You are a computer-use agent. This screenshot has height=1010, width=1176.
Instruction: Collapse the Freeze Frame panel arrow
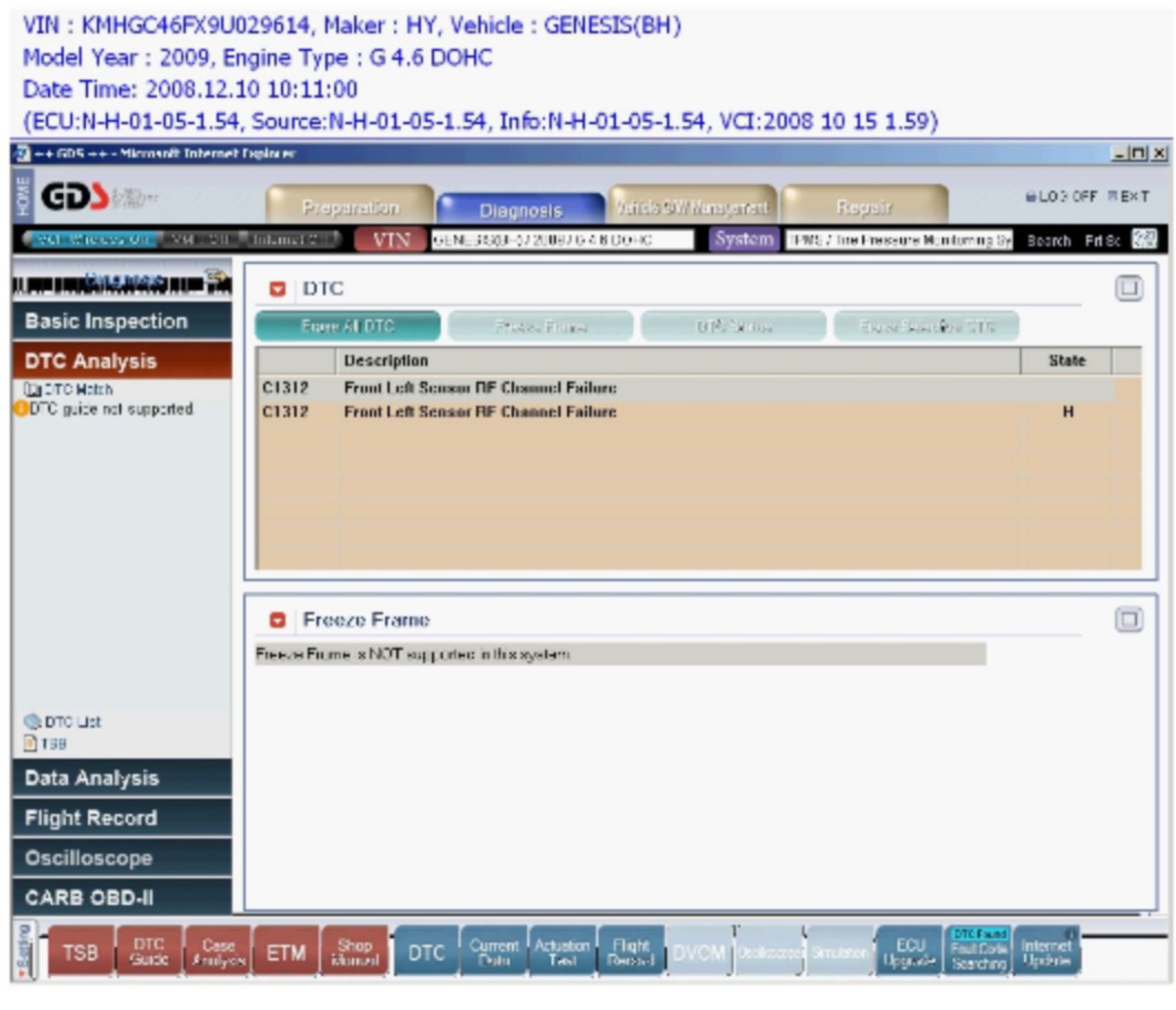277,620
